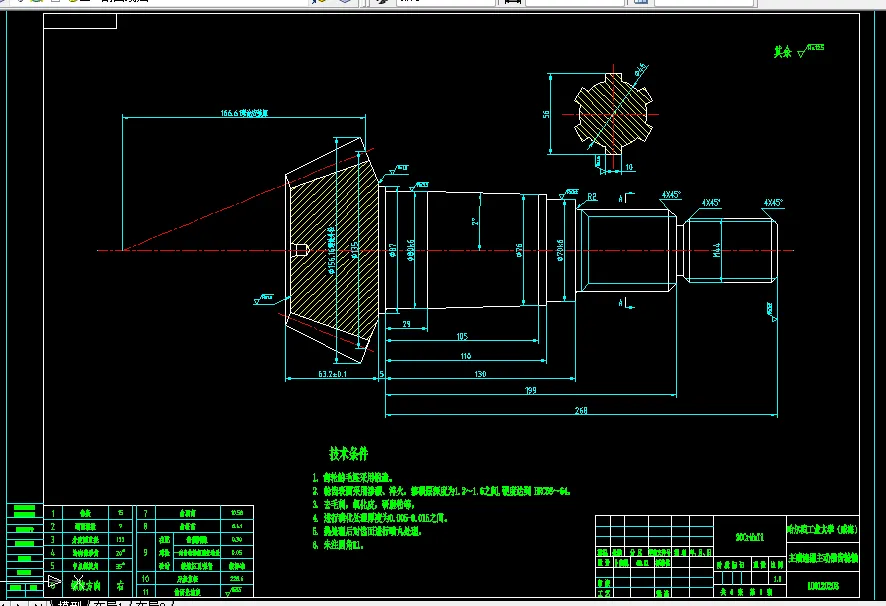
Task: Select the 63.2±0.1 dimension text
Action: (333, 374)
